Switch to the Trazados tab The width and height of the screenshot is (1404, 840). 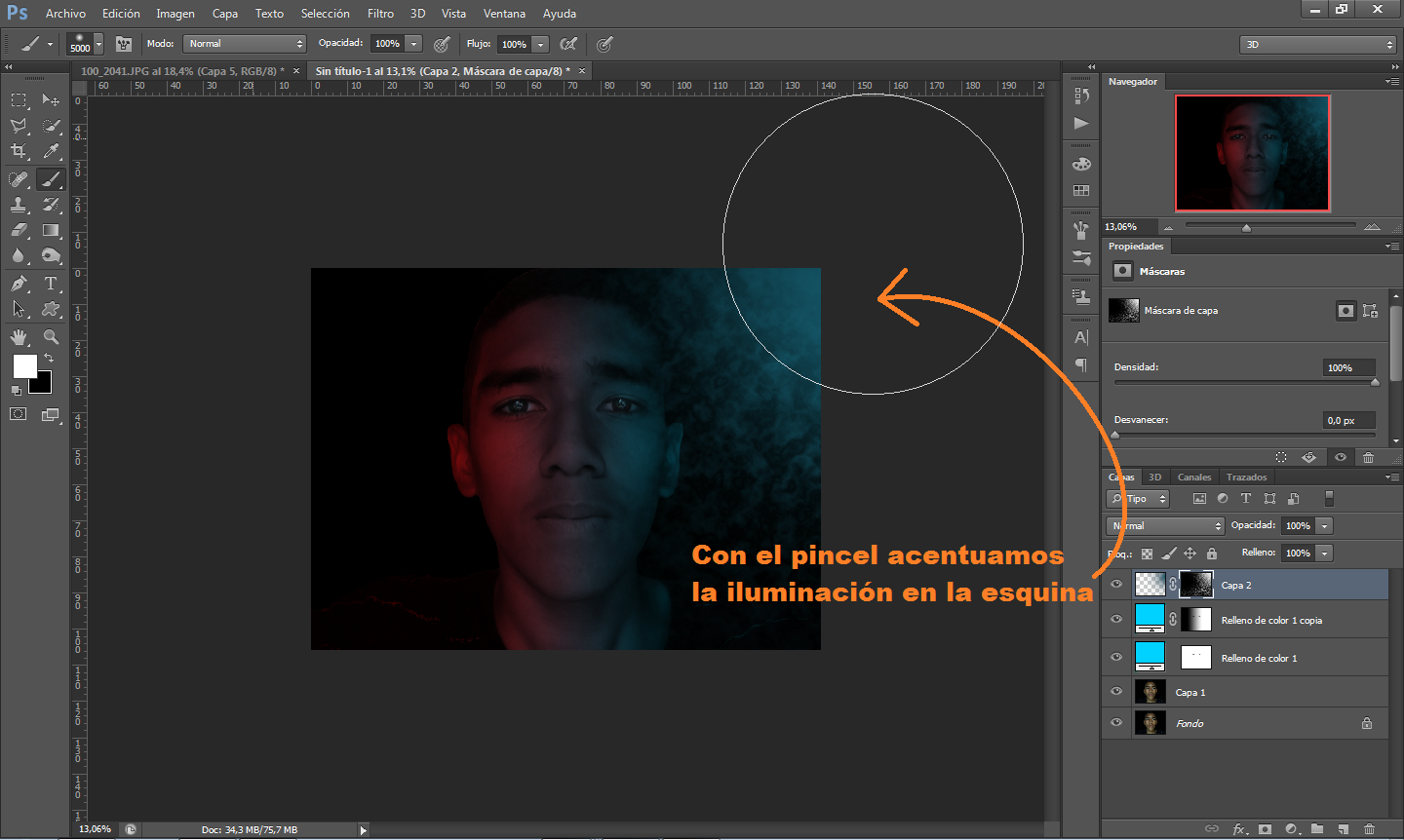coord(1246,477)
